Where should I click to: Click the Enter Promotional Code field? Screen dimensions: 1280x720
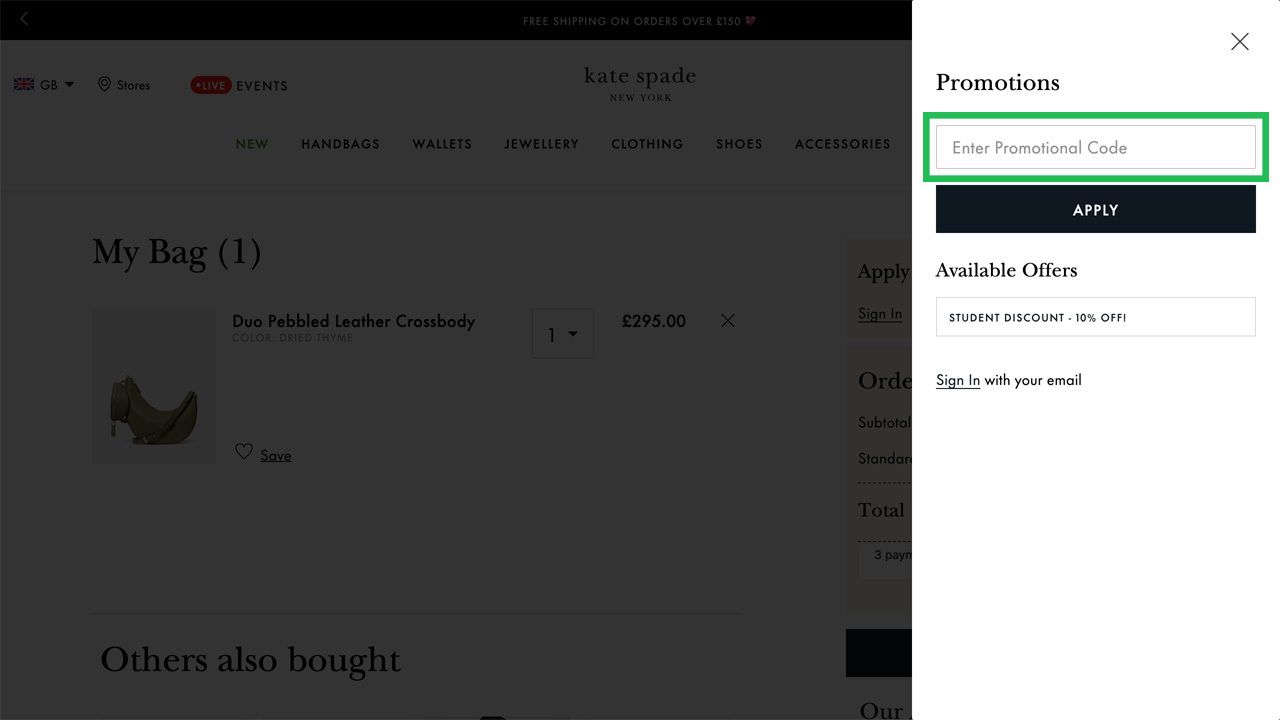click(x=1095, y=147)
